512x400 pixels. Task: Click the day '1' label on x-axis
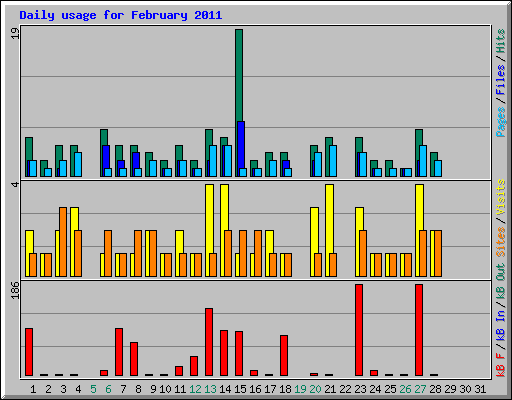[x=33, y=389]
